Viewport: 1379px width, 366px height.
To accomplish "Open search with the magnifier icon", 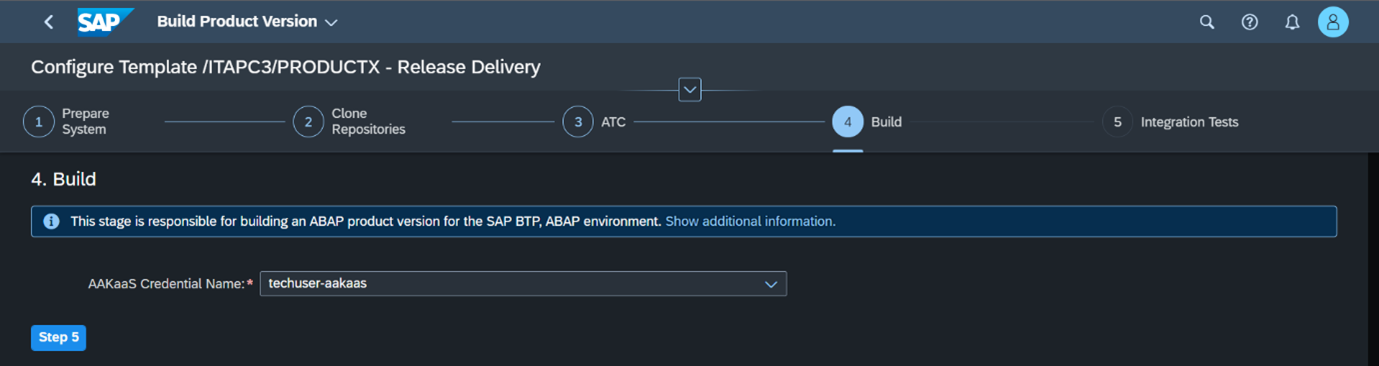I will (x=1207, y=22).
